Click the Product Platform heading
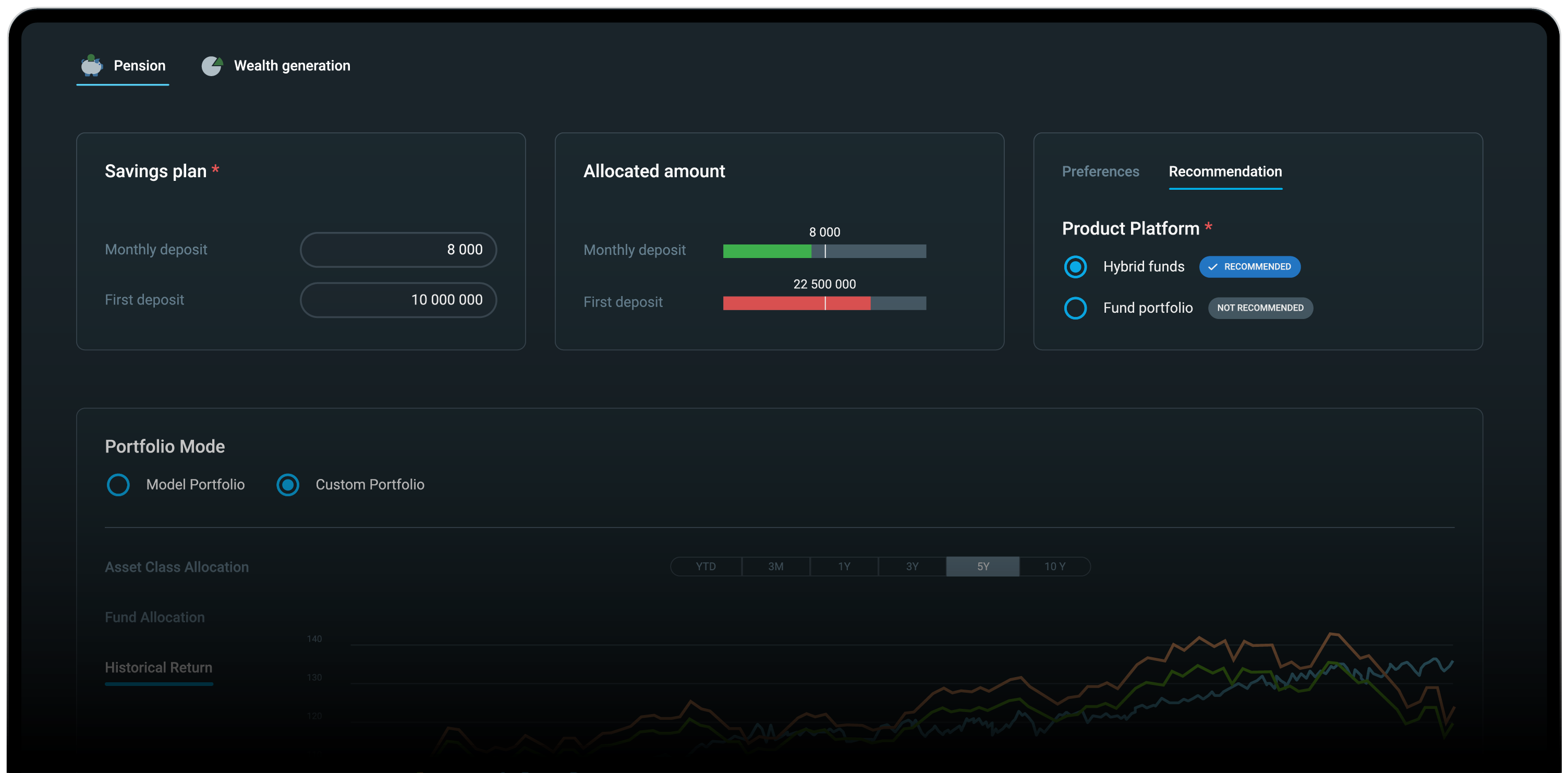 (1131, 228)
